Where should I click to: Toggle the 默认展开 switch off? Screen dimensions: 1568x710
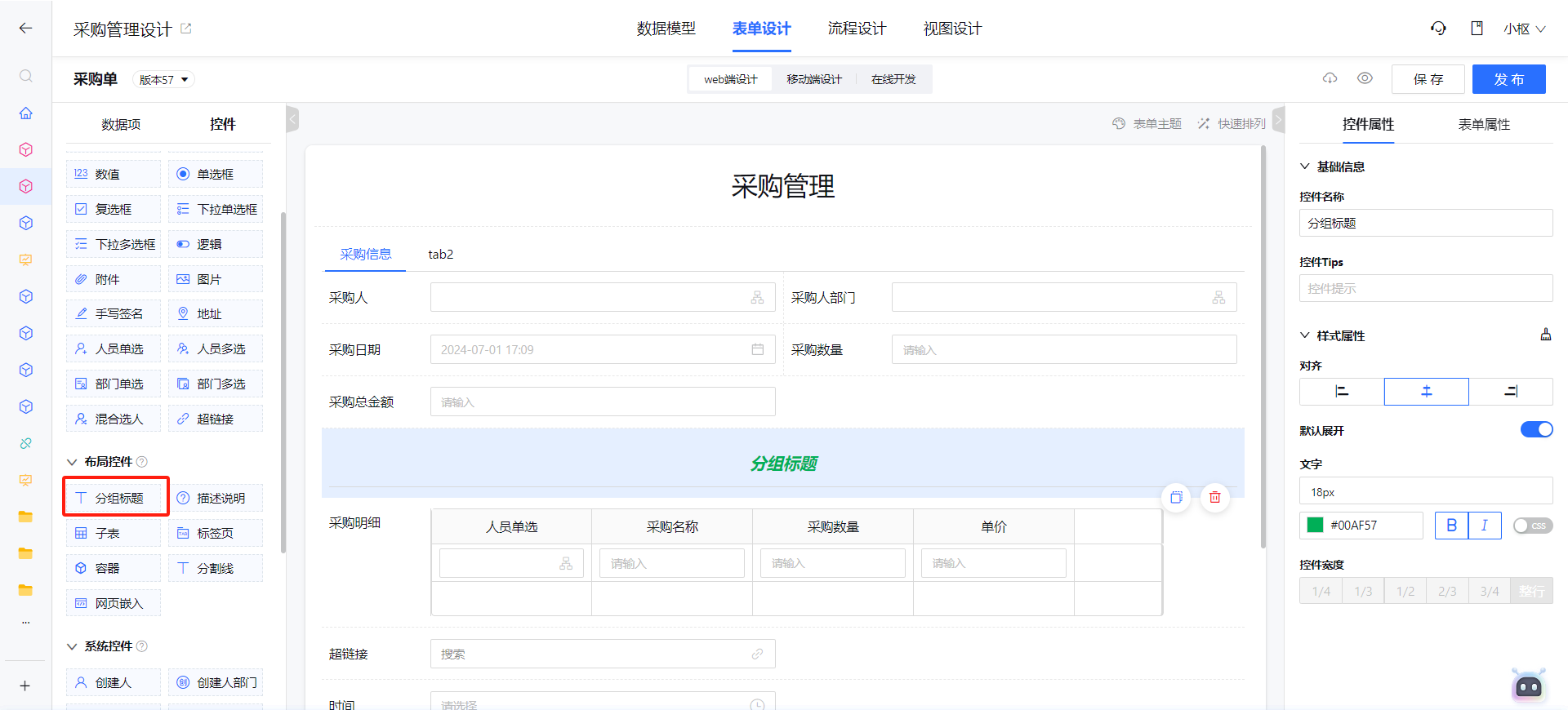point(1536,429)
